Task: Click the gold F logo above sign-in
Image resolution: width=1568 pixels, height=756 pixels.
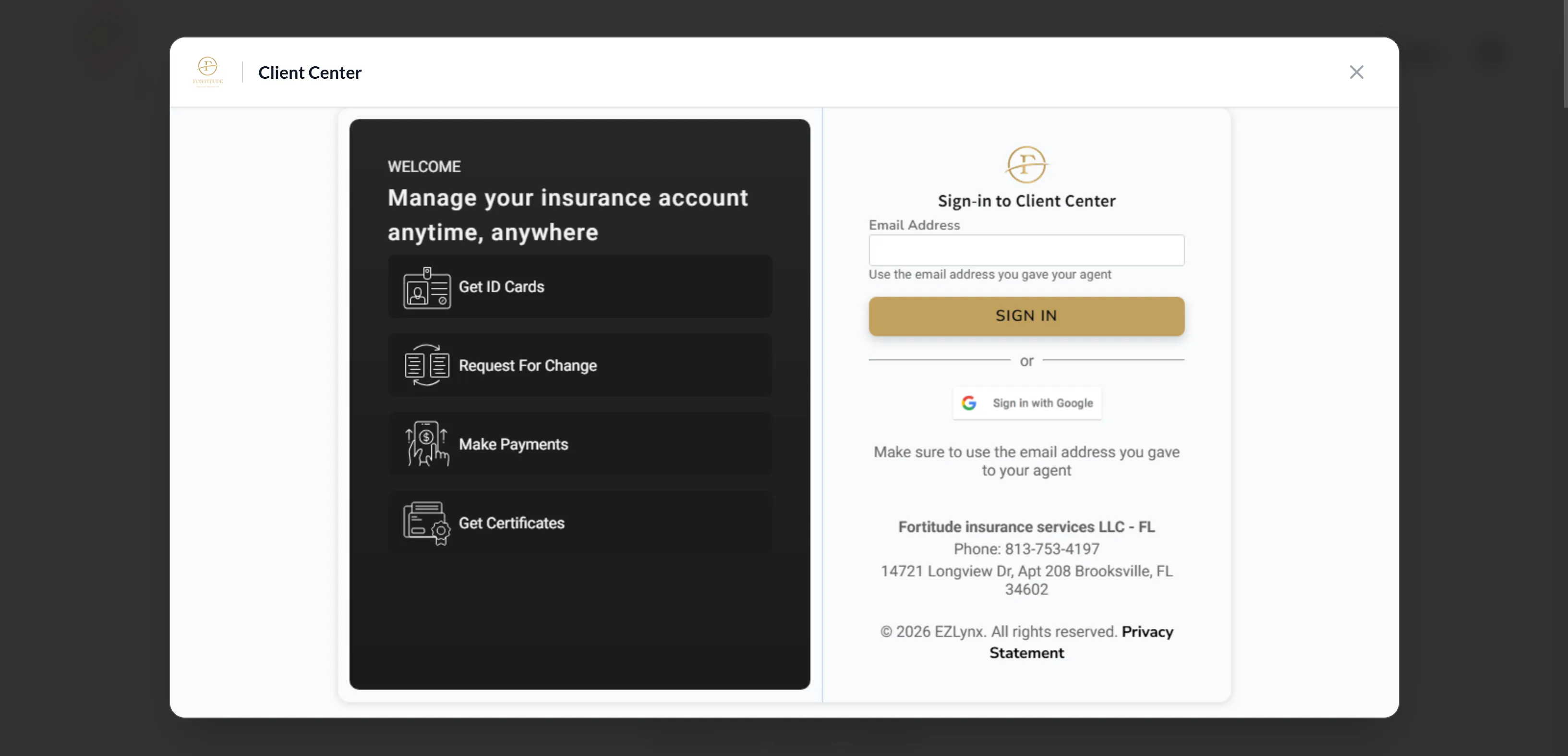Action: pyautogui.click(x=1026, y=164)
